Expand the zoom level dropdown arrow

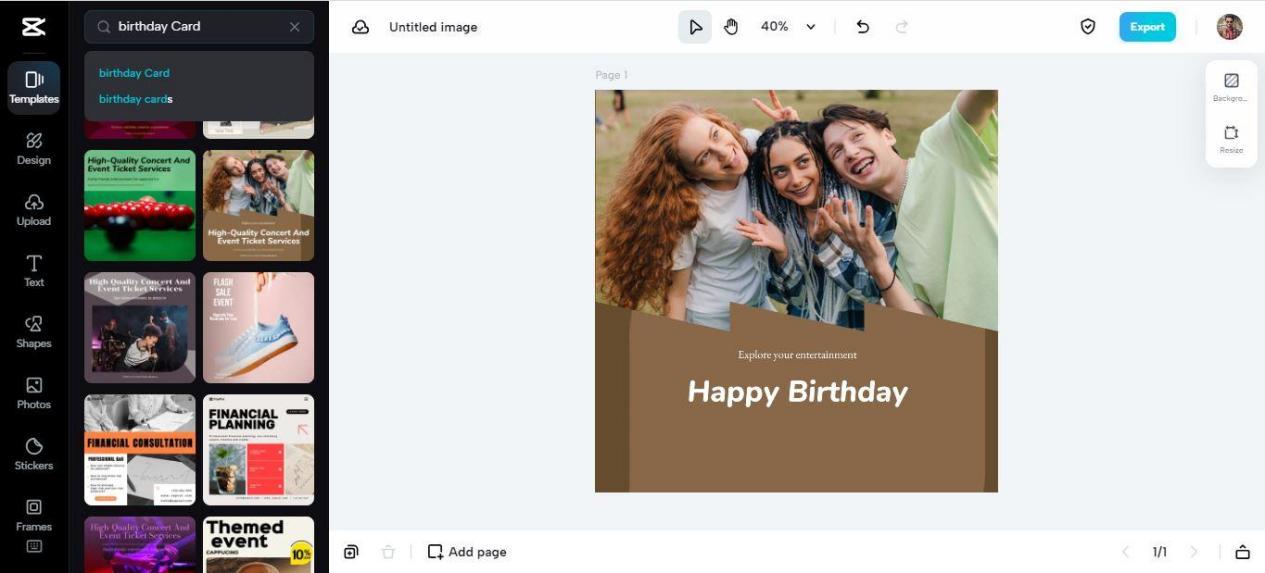click(811, 27)
